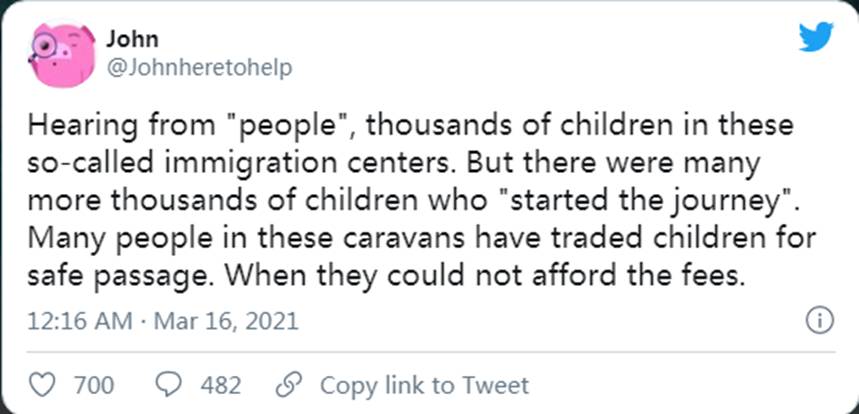
Task: Click the reply speech bubble icon
Action: point(171,384)
